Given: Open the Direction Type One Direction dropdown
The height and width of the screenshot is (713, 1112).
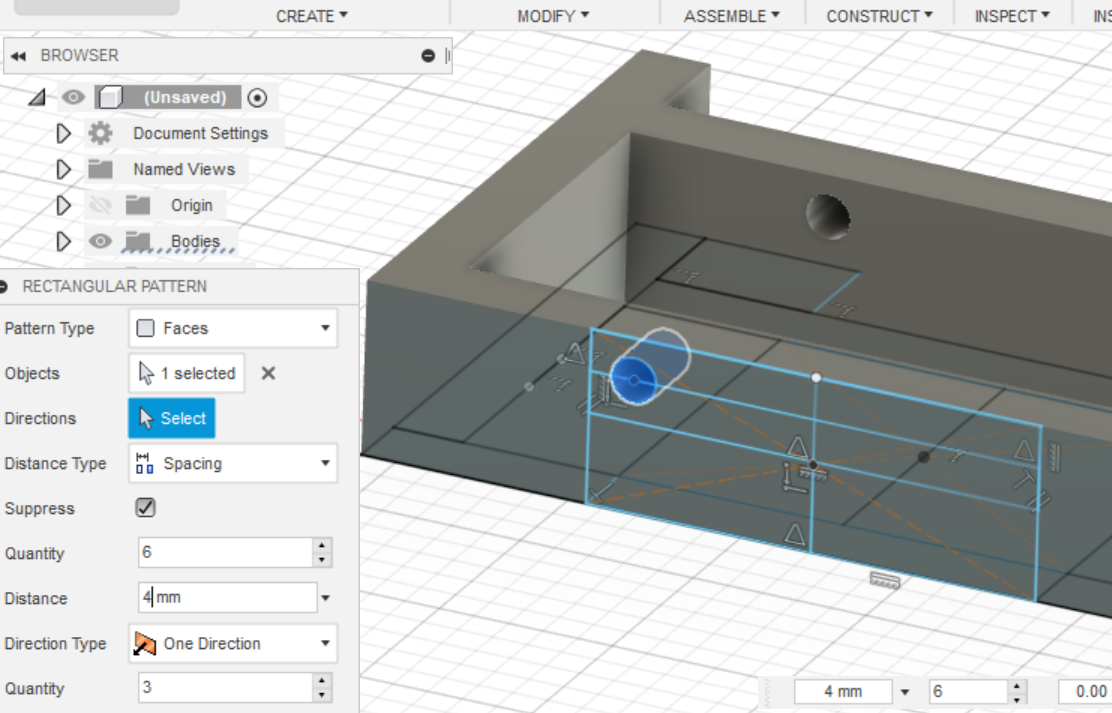Looking at the screenshot, I should tap(233, 643).
